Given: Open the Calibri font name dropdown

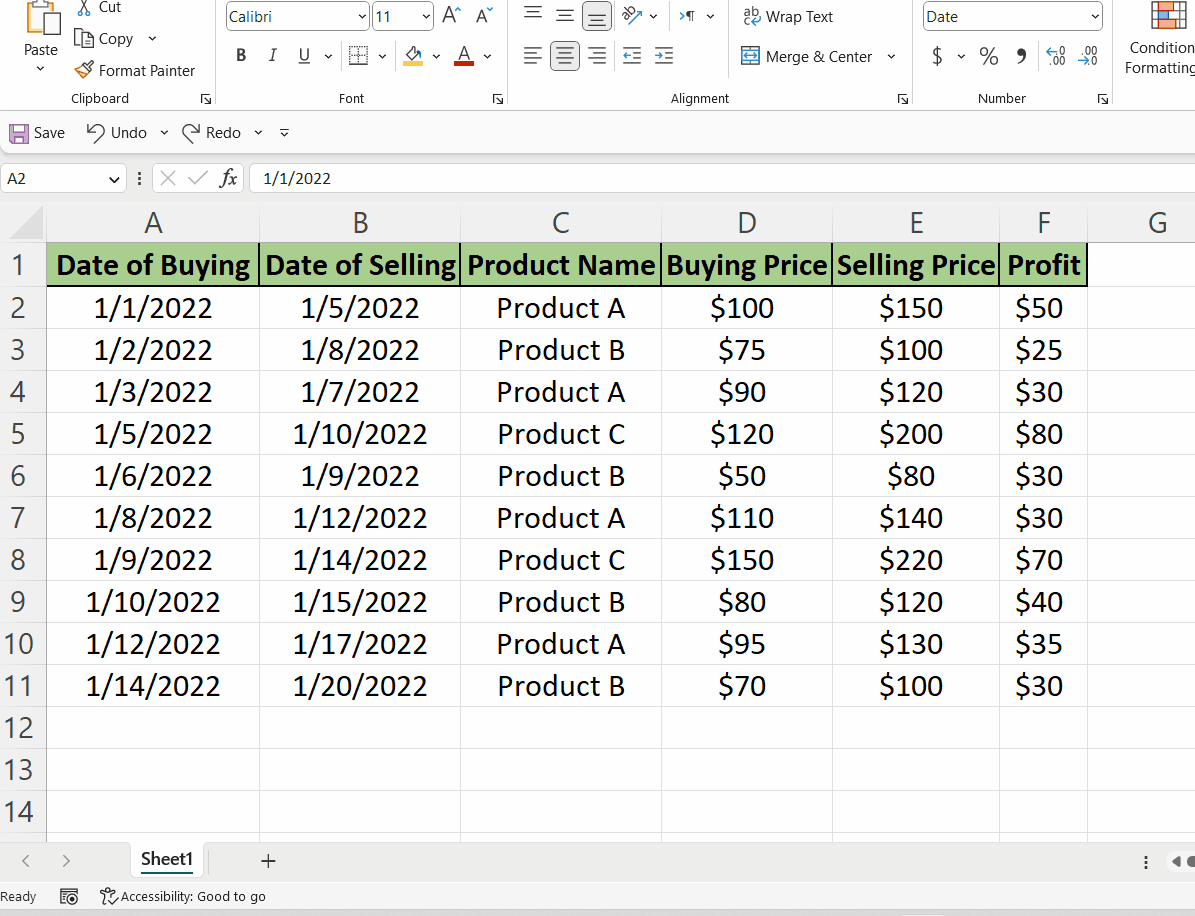Looking at the screenshot, I should tap(296, 16).
